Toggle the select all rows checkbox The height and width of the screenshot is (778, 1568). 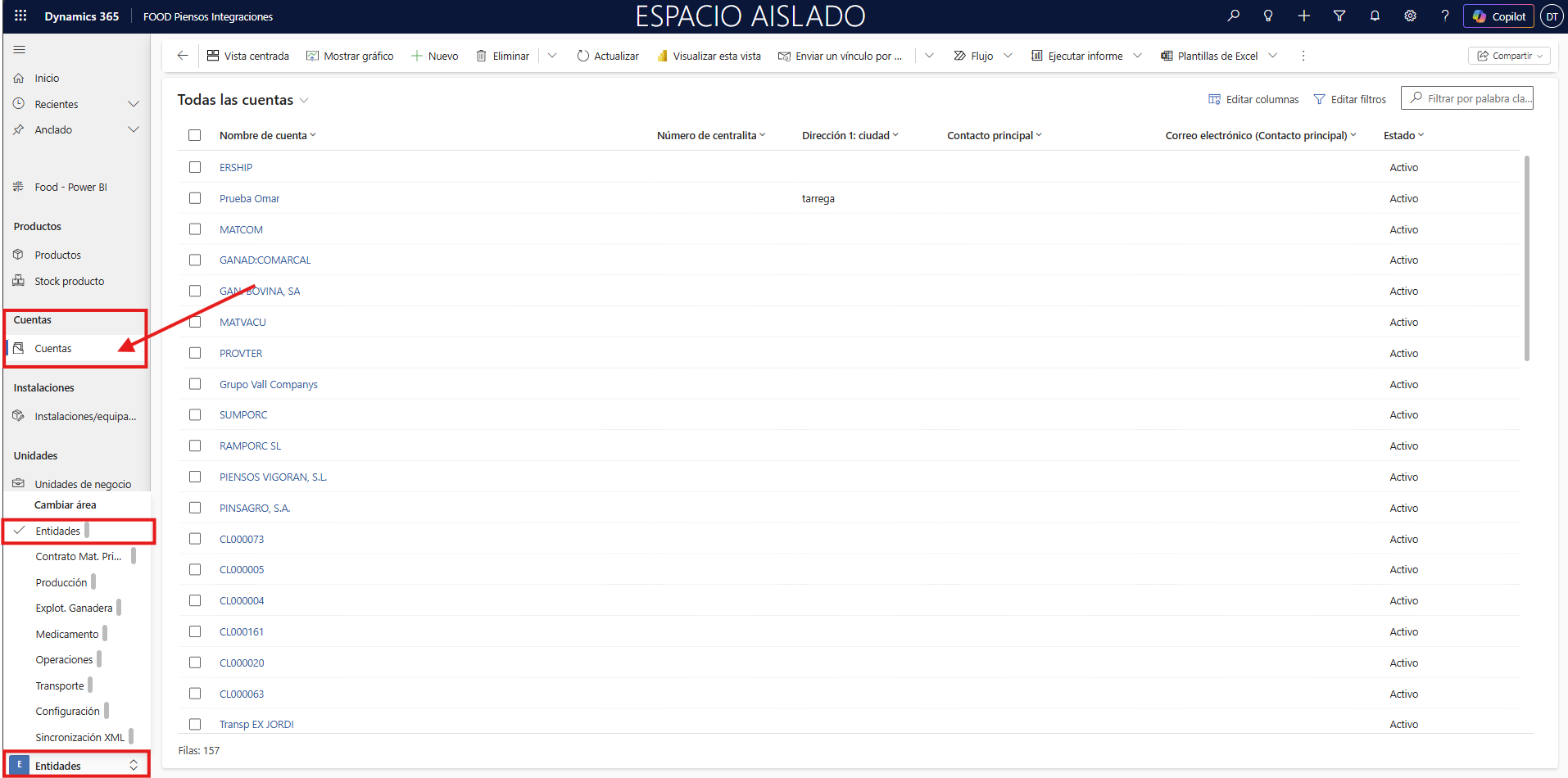(195, 135)
